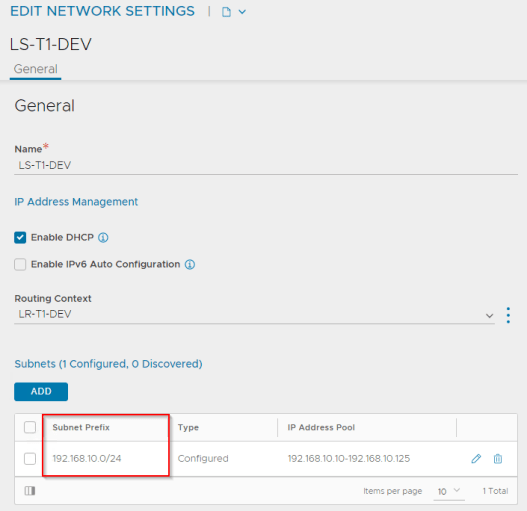527x511 pixels.
Task: Select the 192.168.10.0/24 row checkbox
Action: click(x=30, y=459)
